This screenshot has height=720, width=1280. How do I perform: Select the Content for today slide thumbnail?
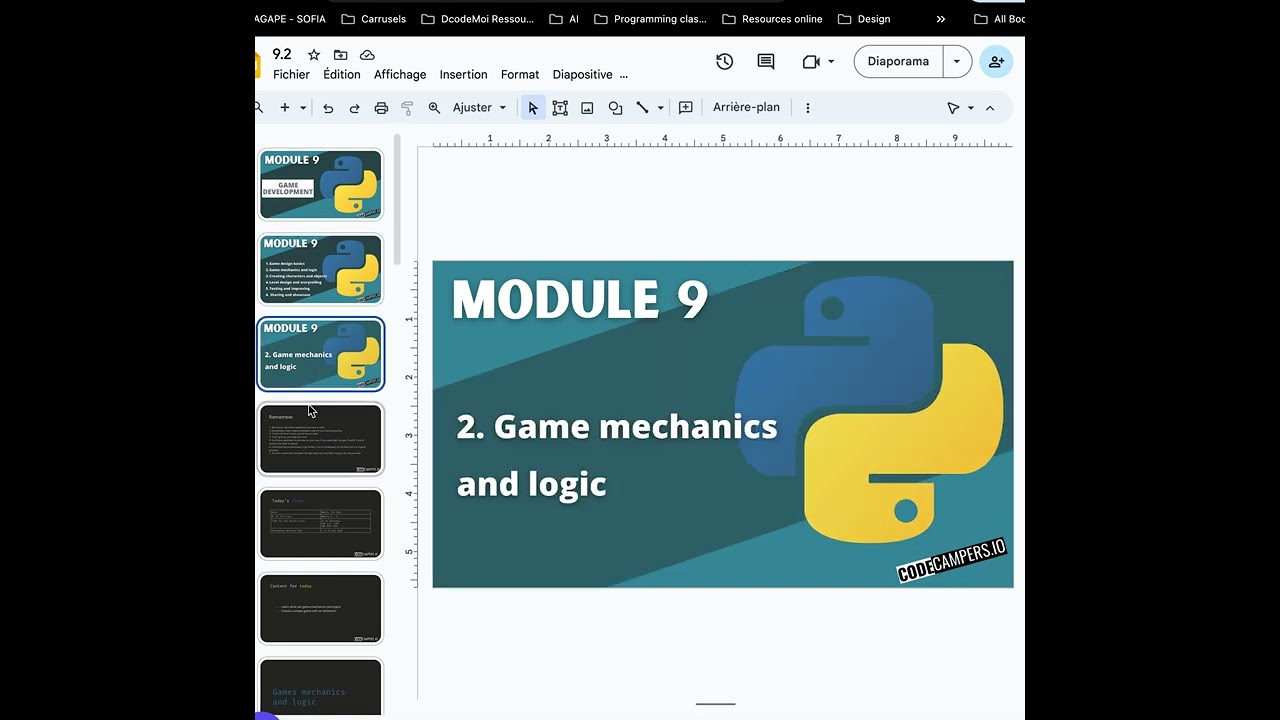[321, 608]
